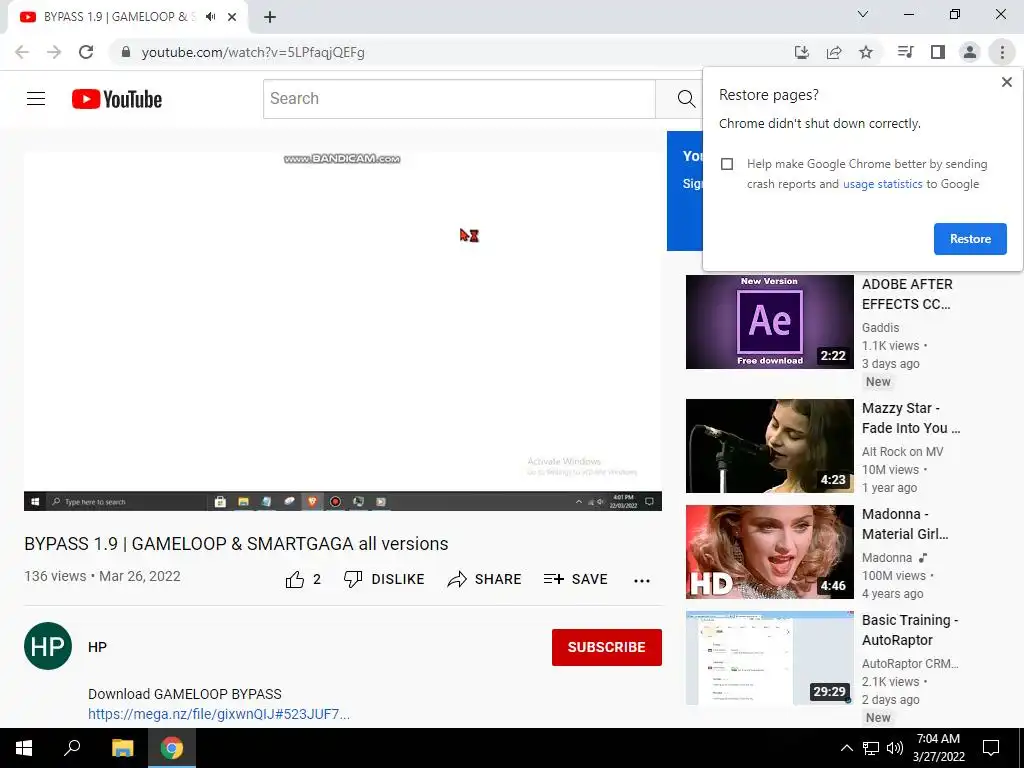Open the taskbar clock and date
This screenshot has height=768, width=1024.
(x=938, y=748)
